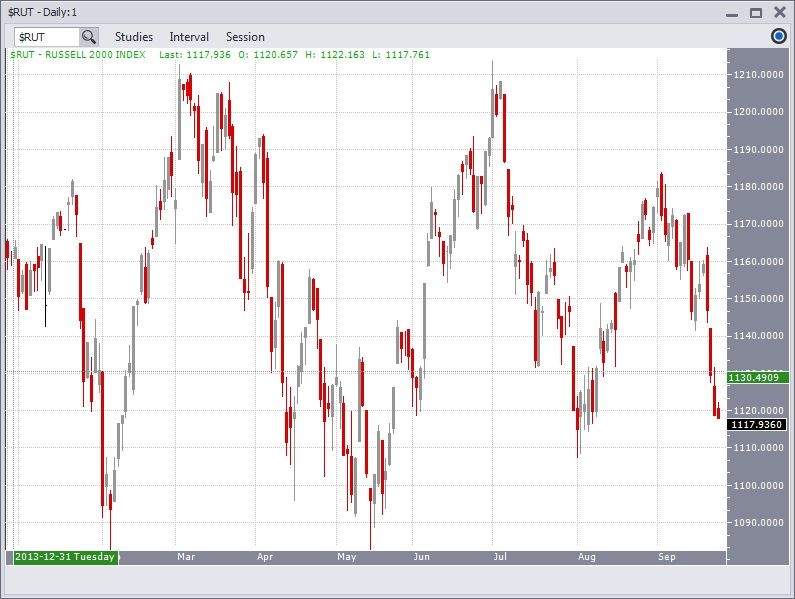Open the Studies menu
Image resolution: width=795 pixels, height=599 pixels.
coord(134,37)
